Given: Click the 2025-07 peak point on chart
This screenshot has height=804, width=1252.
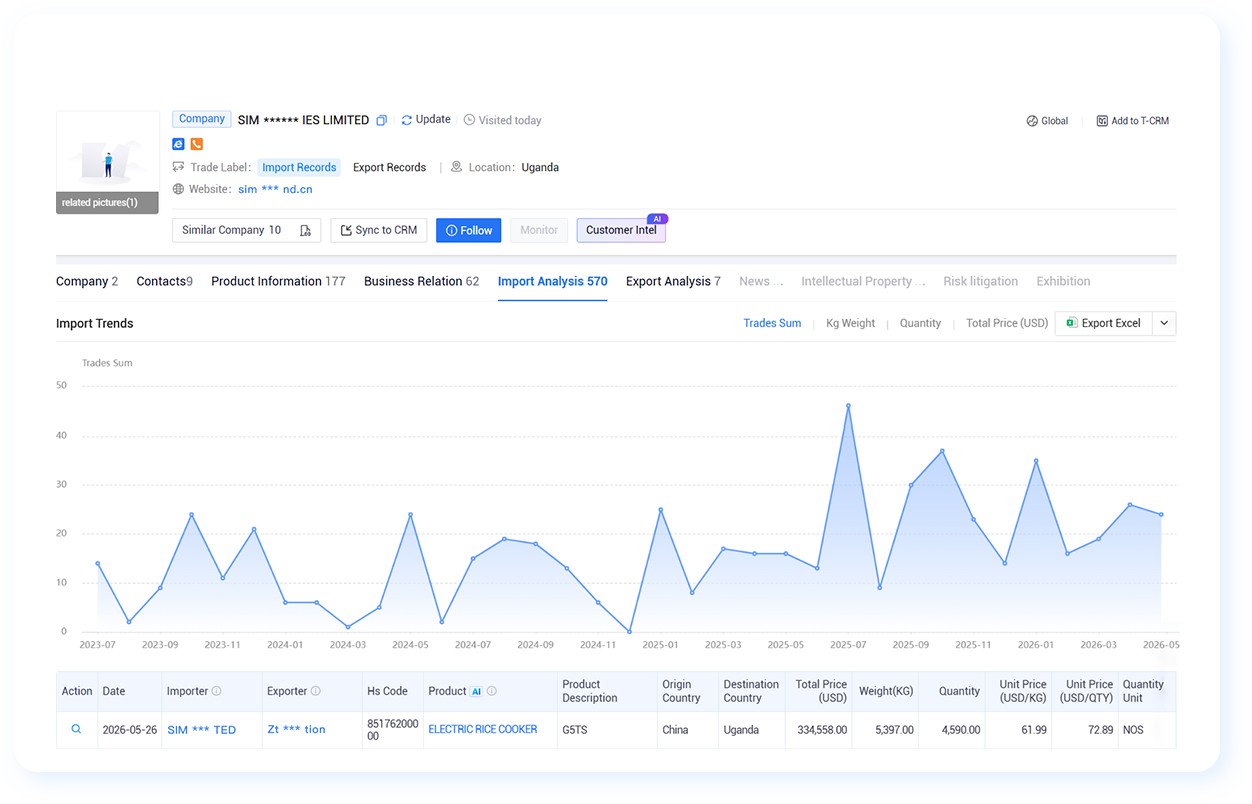Looking at the screenshot, I should pos(848,406).
